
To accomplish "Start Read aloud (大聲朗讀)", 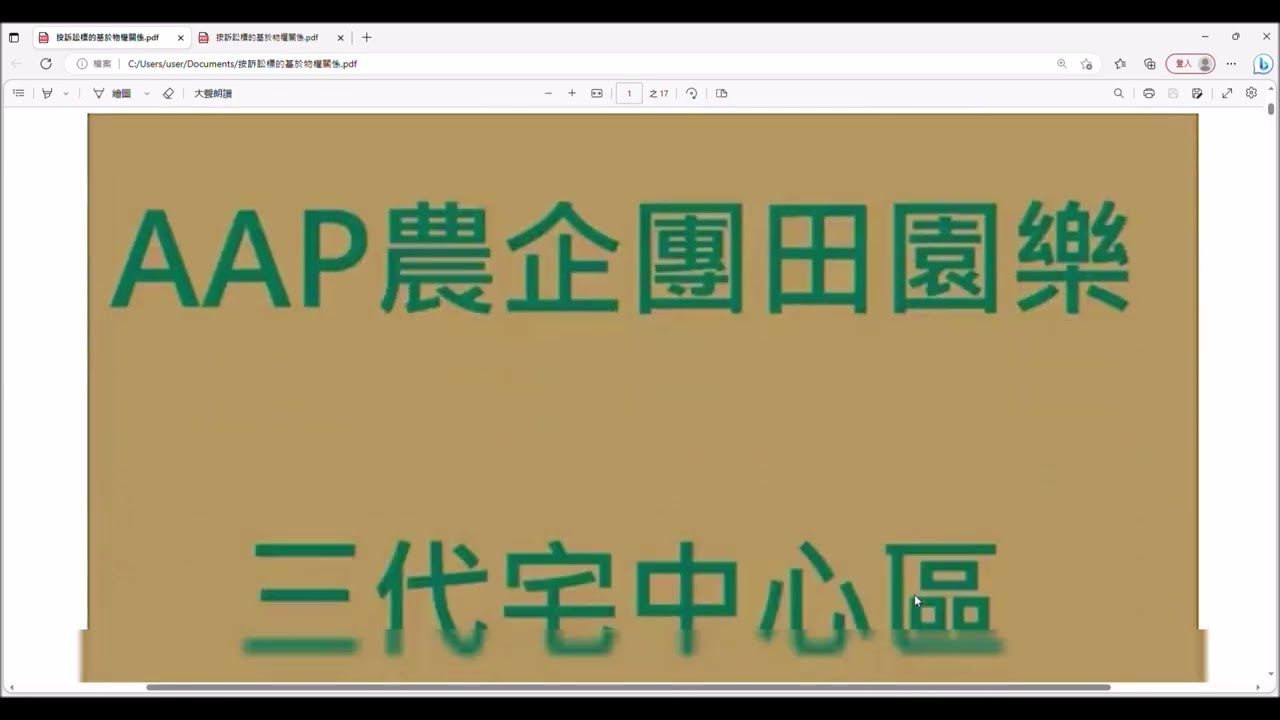I will point(213,93).
